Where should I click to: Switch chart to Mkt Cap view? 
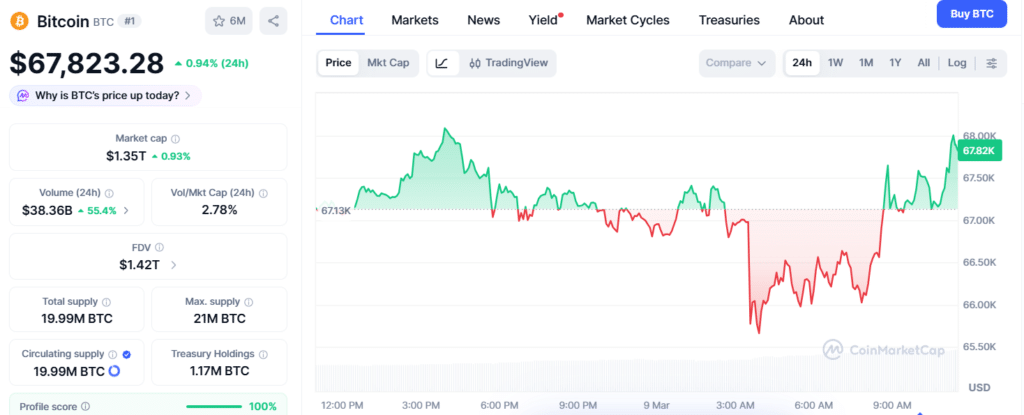(388, 63)
